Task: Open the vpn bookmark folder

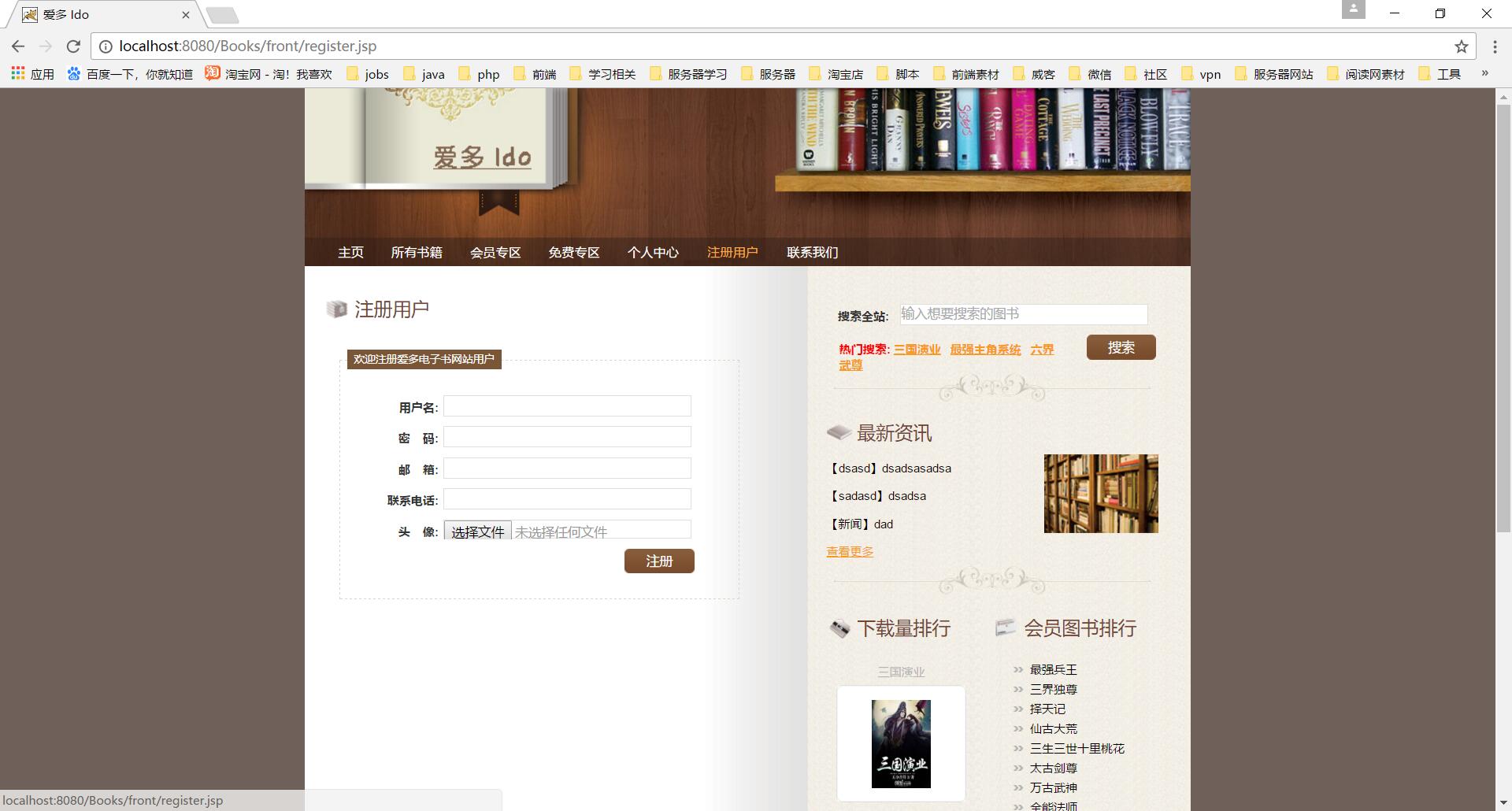Action: 1202,74
